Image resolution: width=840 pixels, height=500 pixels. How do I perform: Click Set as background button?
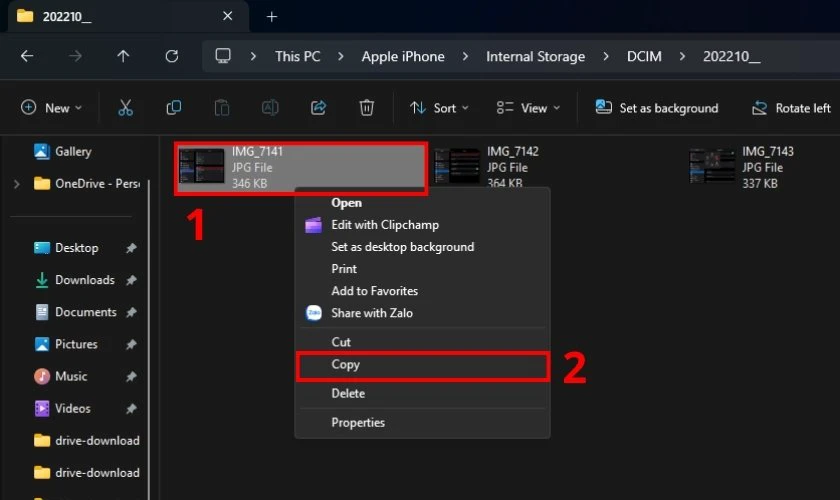click(x=657, y=108)
